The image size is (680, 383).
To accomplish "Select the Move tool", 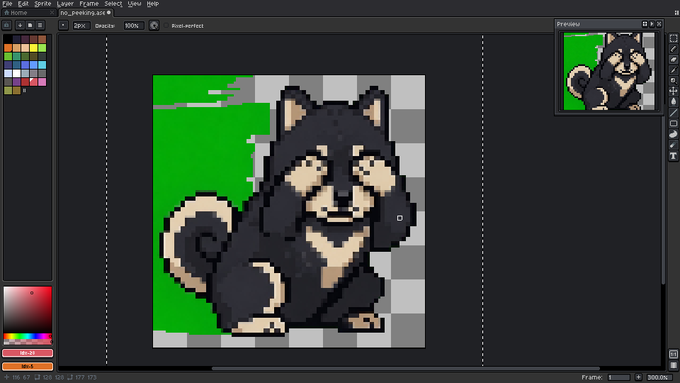I will [x=673, y=91].
